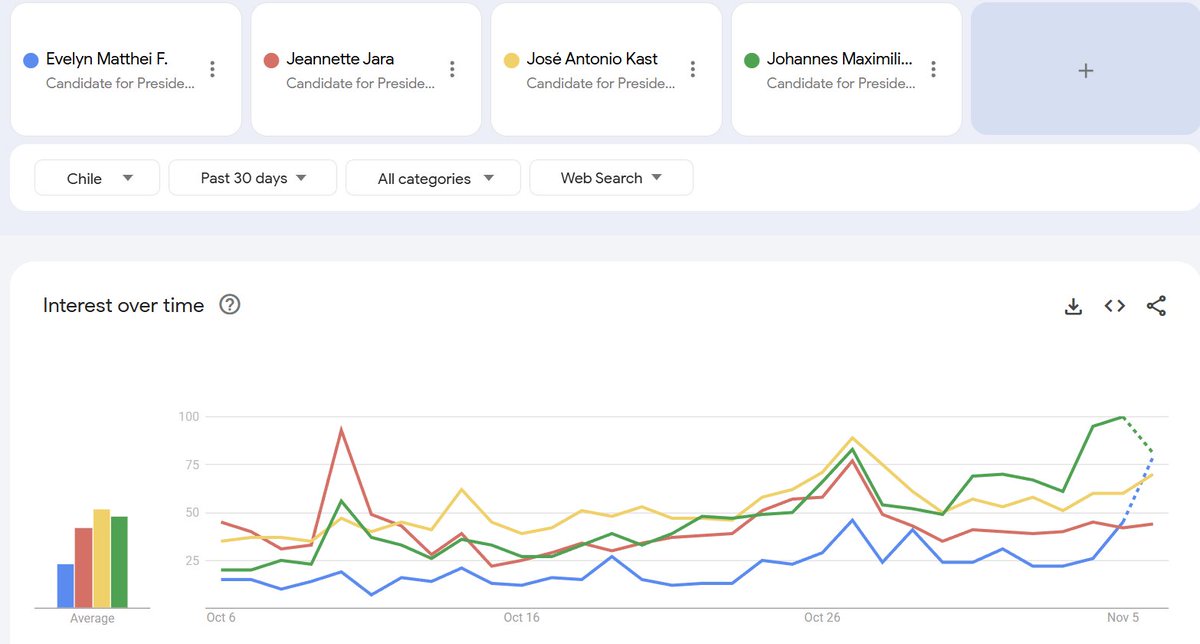This screenshot has height=644, width=1200.
Task: Open options menu for Evelyn Matthei F.
Action: point(212,69)
